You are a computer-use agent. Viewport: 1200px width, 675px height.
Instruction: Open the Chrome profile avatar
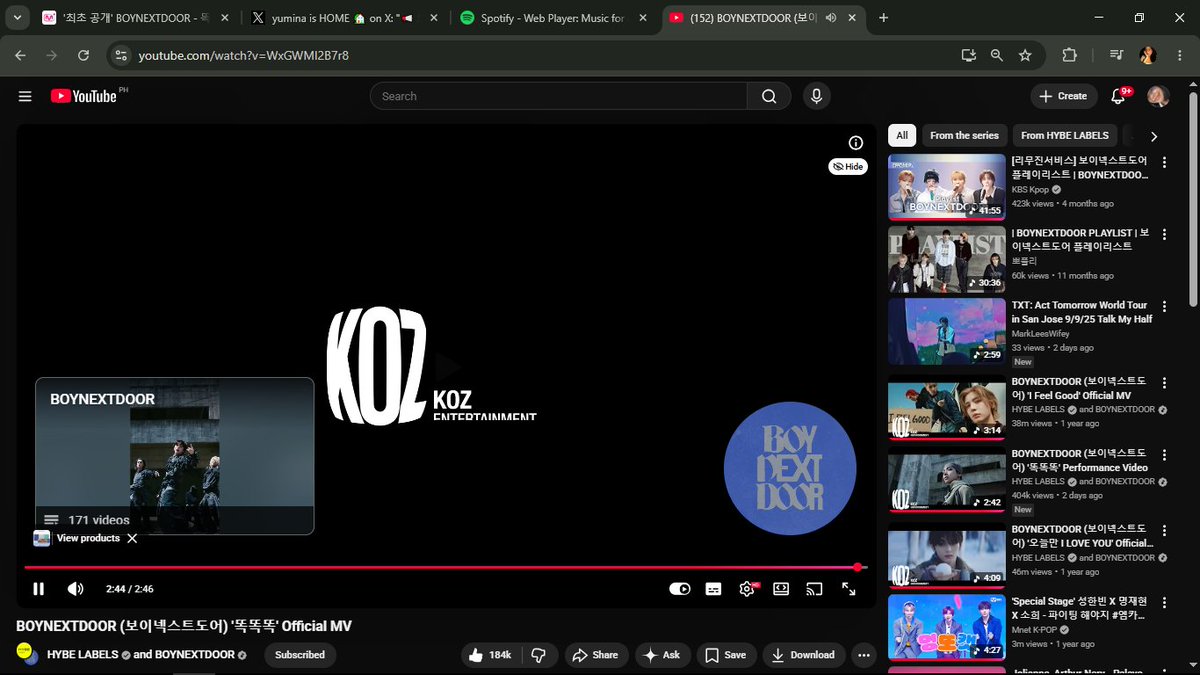1149,56
